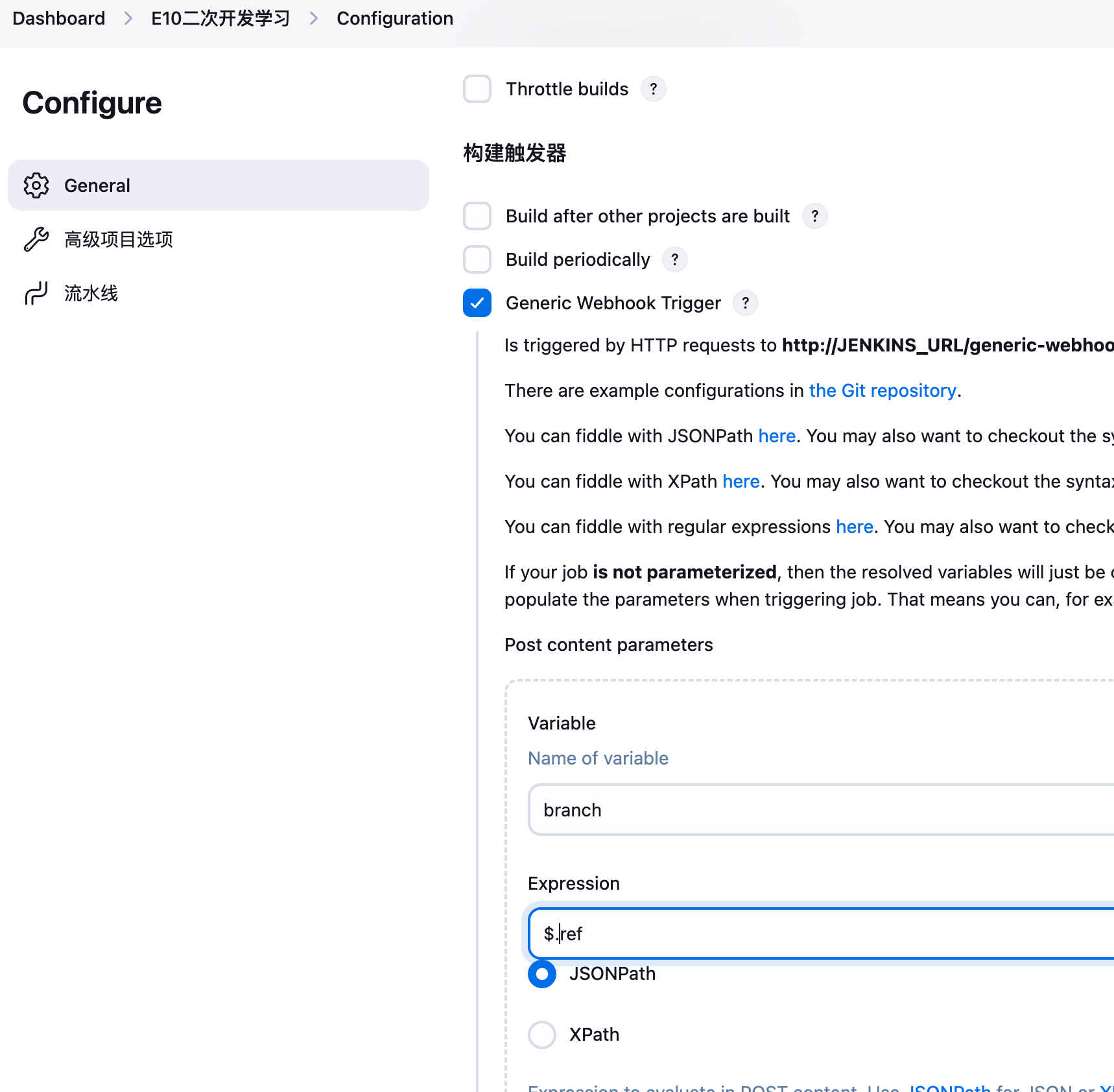Expand breadcrumb chevron after E10二次开发学习
Screen dimensions: 1114x1092
coord(314,18)
